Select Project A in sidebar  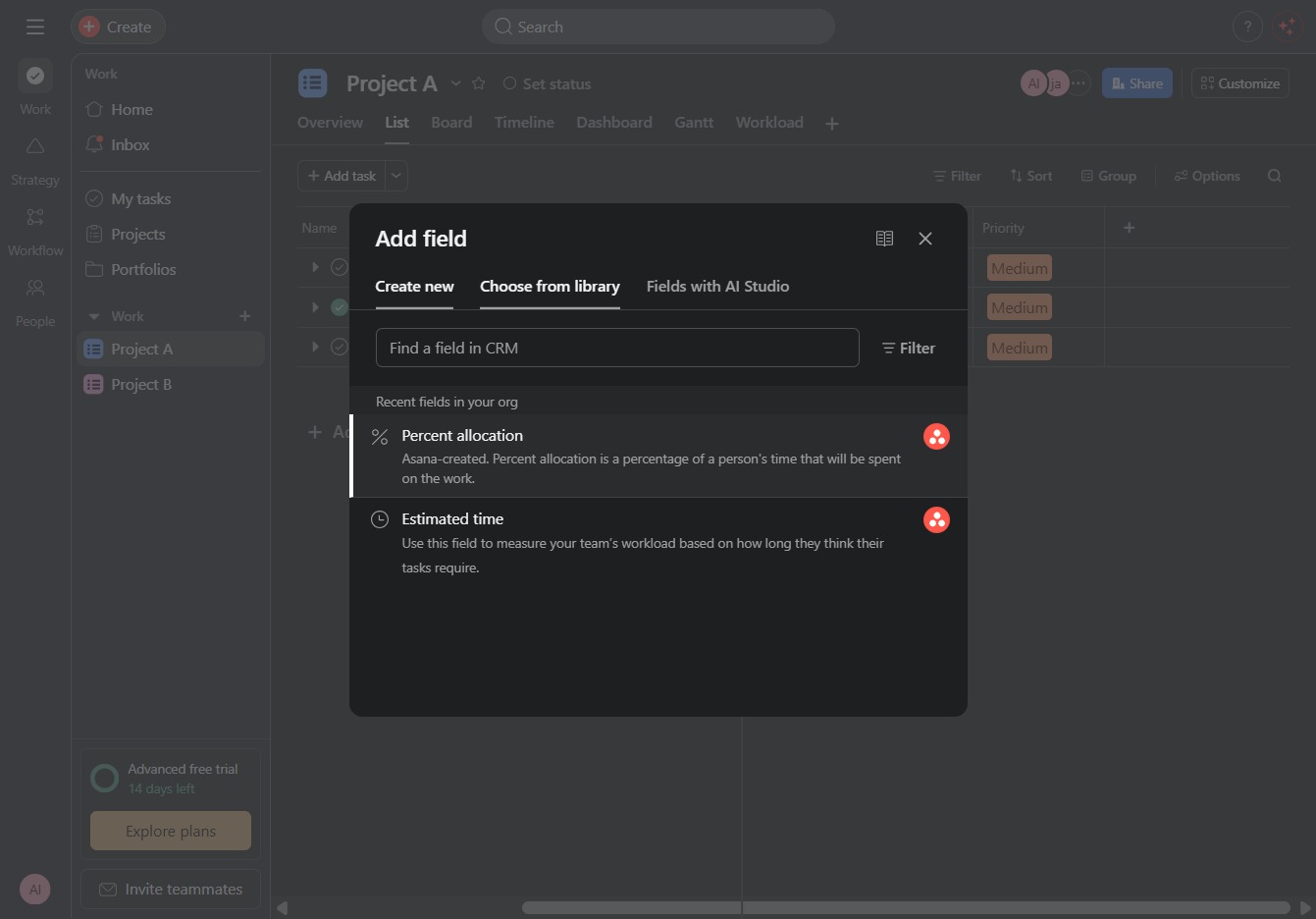(x=171, y=349)
